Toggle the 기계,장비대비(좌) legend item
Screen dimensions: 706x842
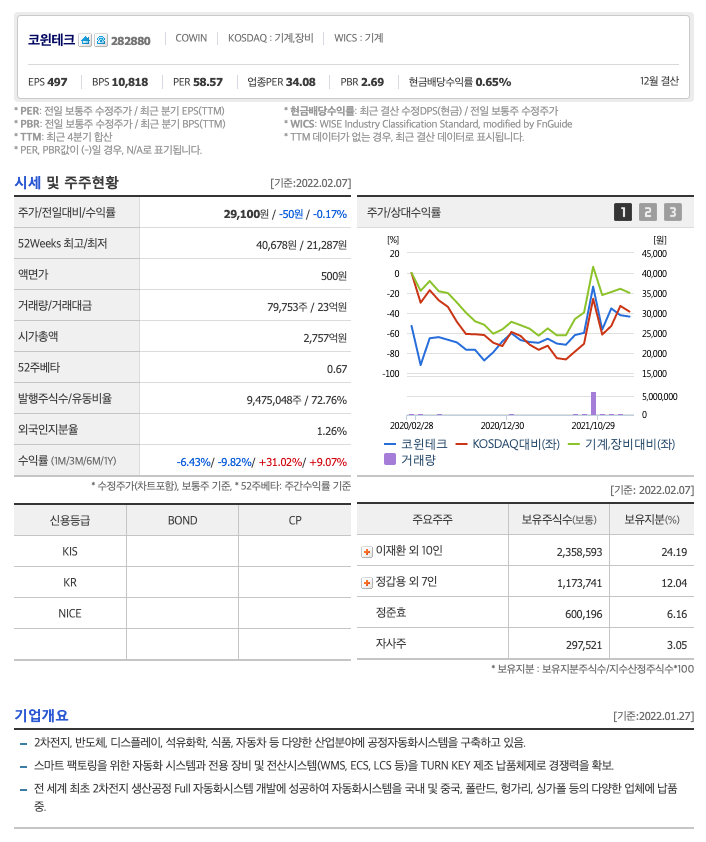pyautogui.click(x=621, y=444)
